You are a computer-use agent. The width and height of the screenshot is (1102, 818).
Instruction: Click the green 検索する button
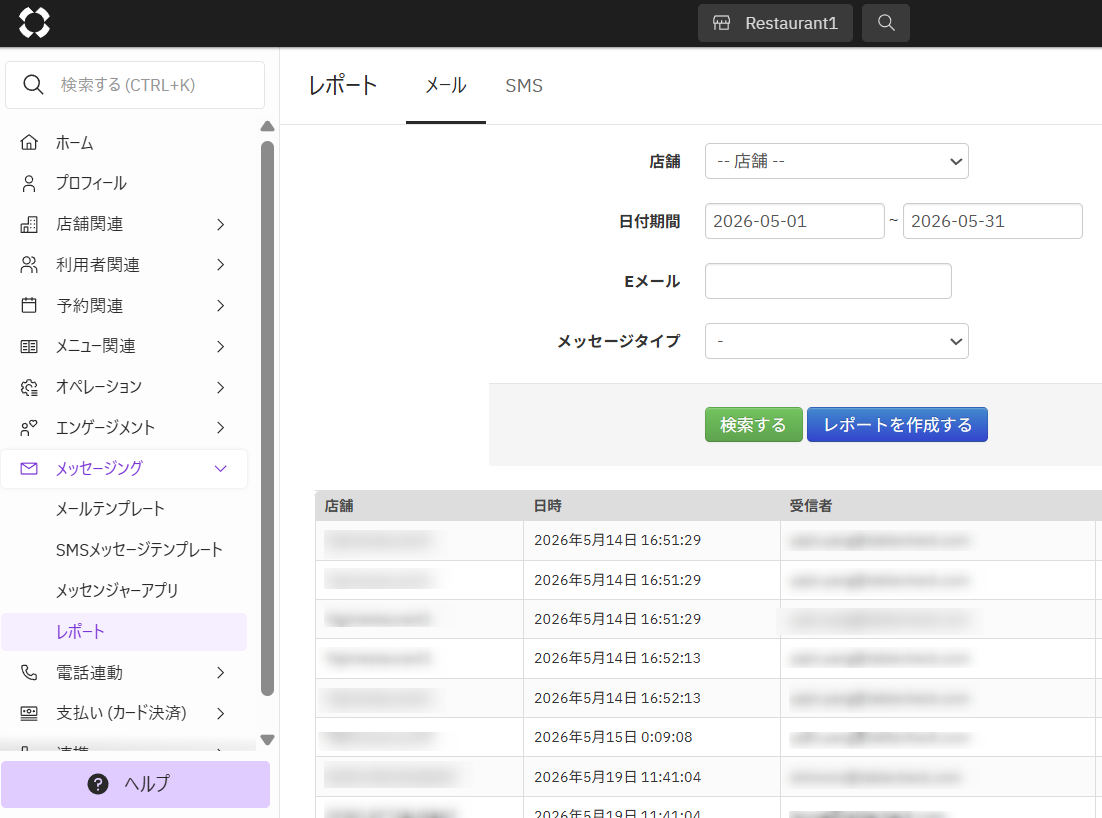click(x=753, y=424)
